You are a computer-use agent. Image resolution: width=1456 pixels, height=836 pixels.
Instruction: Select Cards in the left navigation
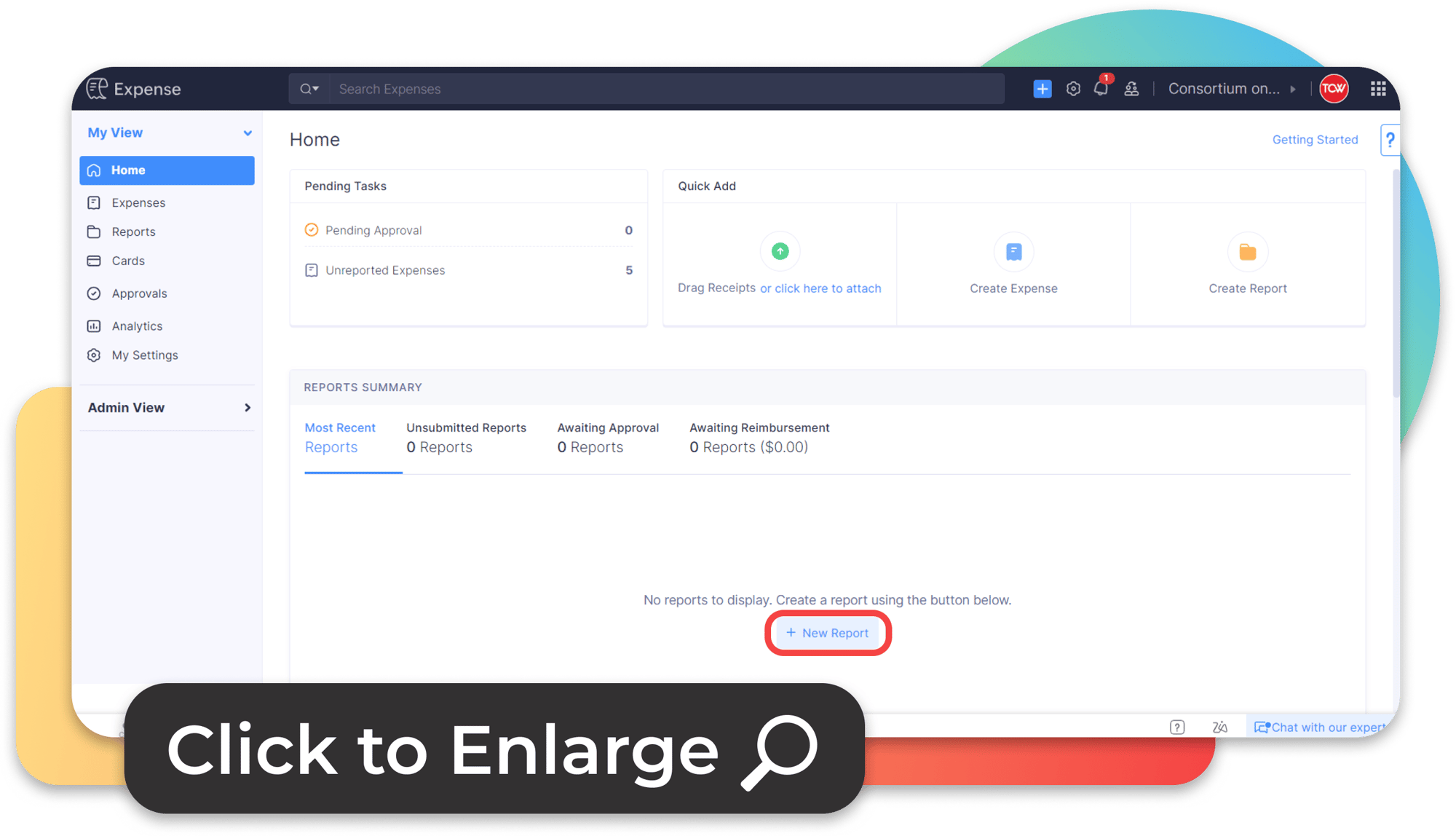point(128,261)
